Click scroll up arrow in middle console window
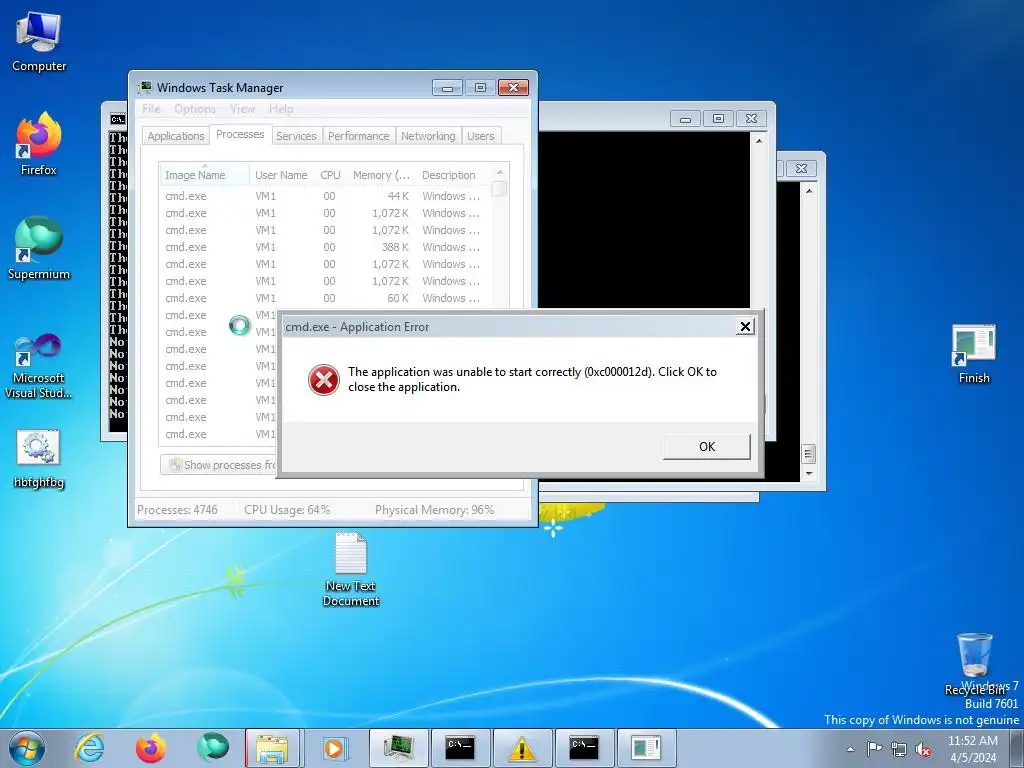Screen dimensions: 1024x768 coord(759,140)
